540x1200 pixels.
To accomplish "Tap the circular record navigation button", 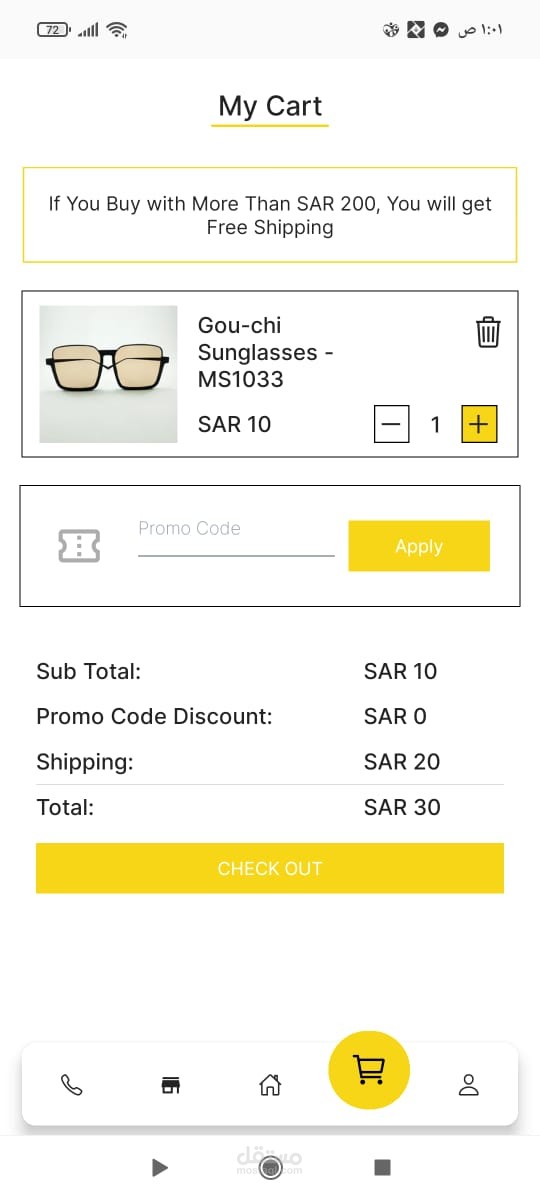I will click(x=270, y=1167).
